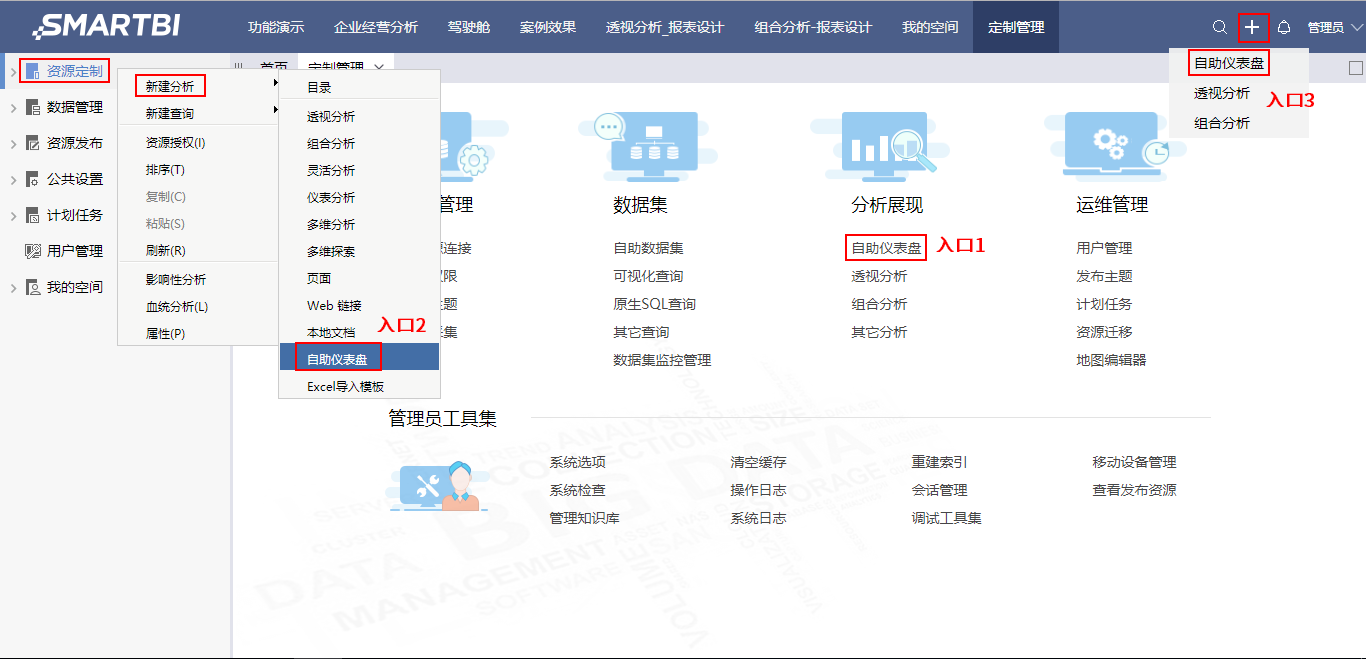Open the 原生SQL查询 link
Image resolution: width=1366 pixels, height=659 pixels.
655,303
